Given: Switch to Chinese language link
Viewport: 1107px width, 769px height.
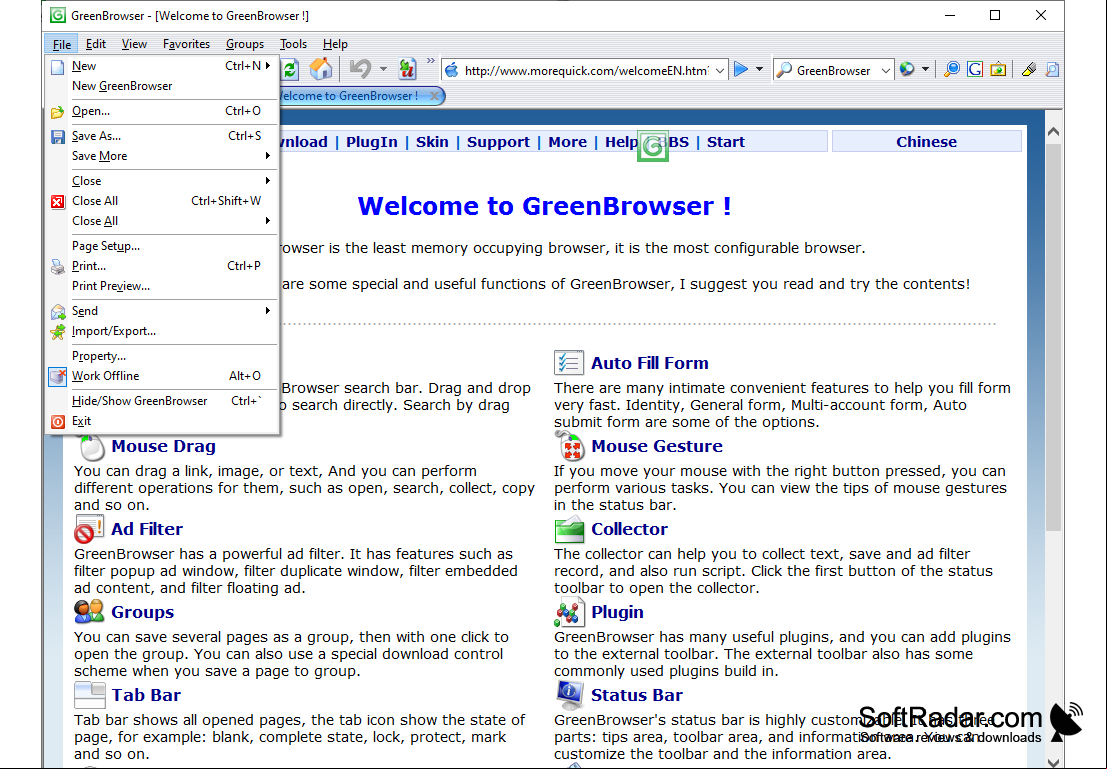Looking at the screenshot, I should pos(926,142).
